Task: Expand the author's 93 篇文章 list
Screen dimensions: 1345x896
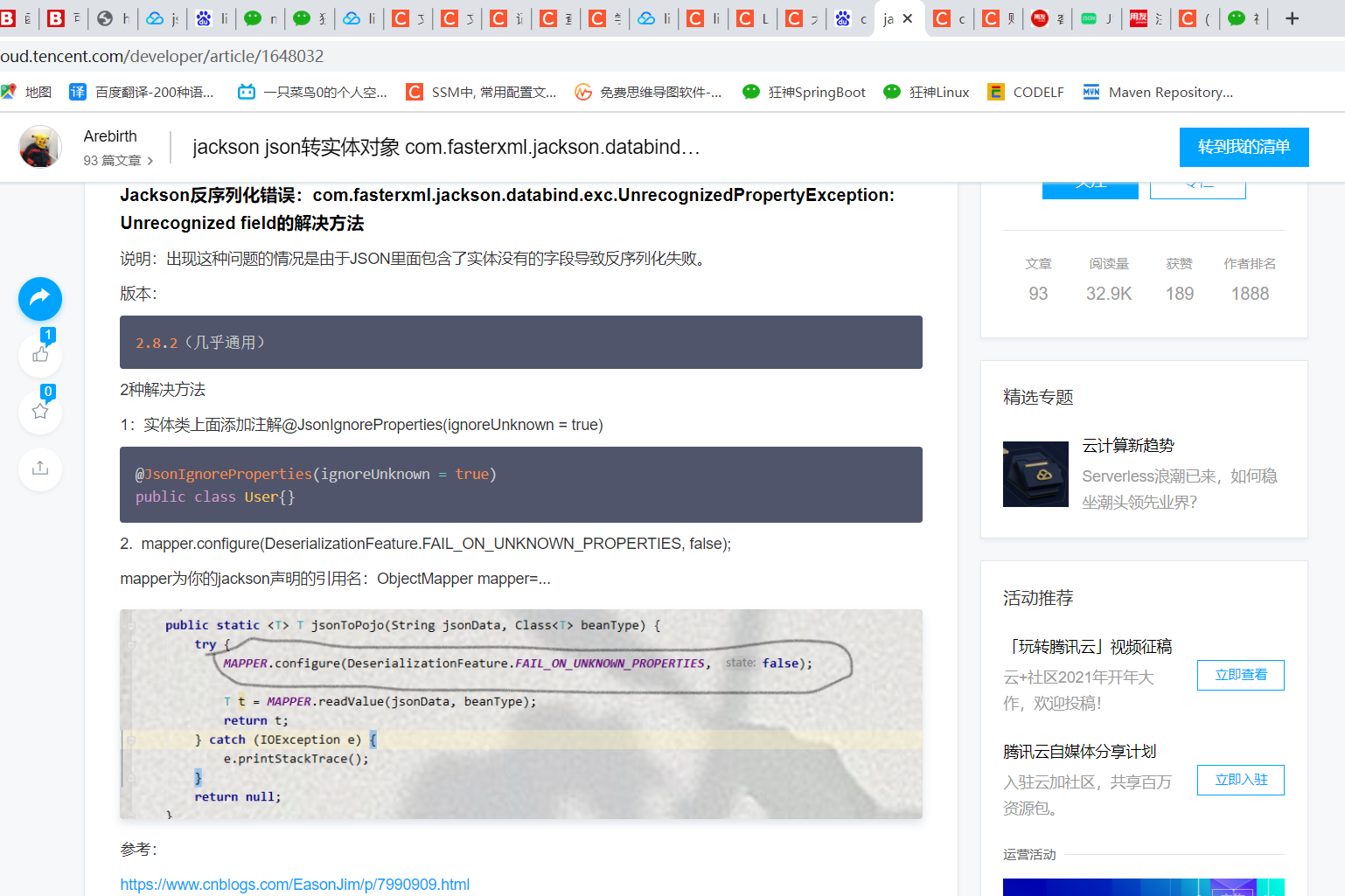Action: pyautogui.click(x=118, y=160)
